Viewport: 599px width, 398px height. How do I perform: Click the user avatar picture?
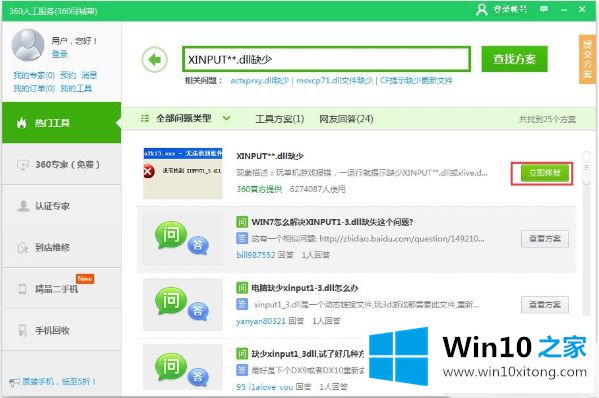click(x=28, y=45)
